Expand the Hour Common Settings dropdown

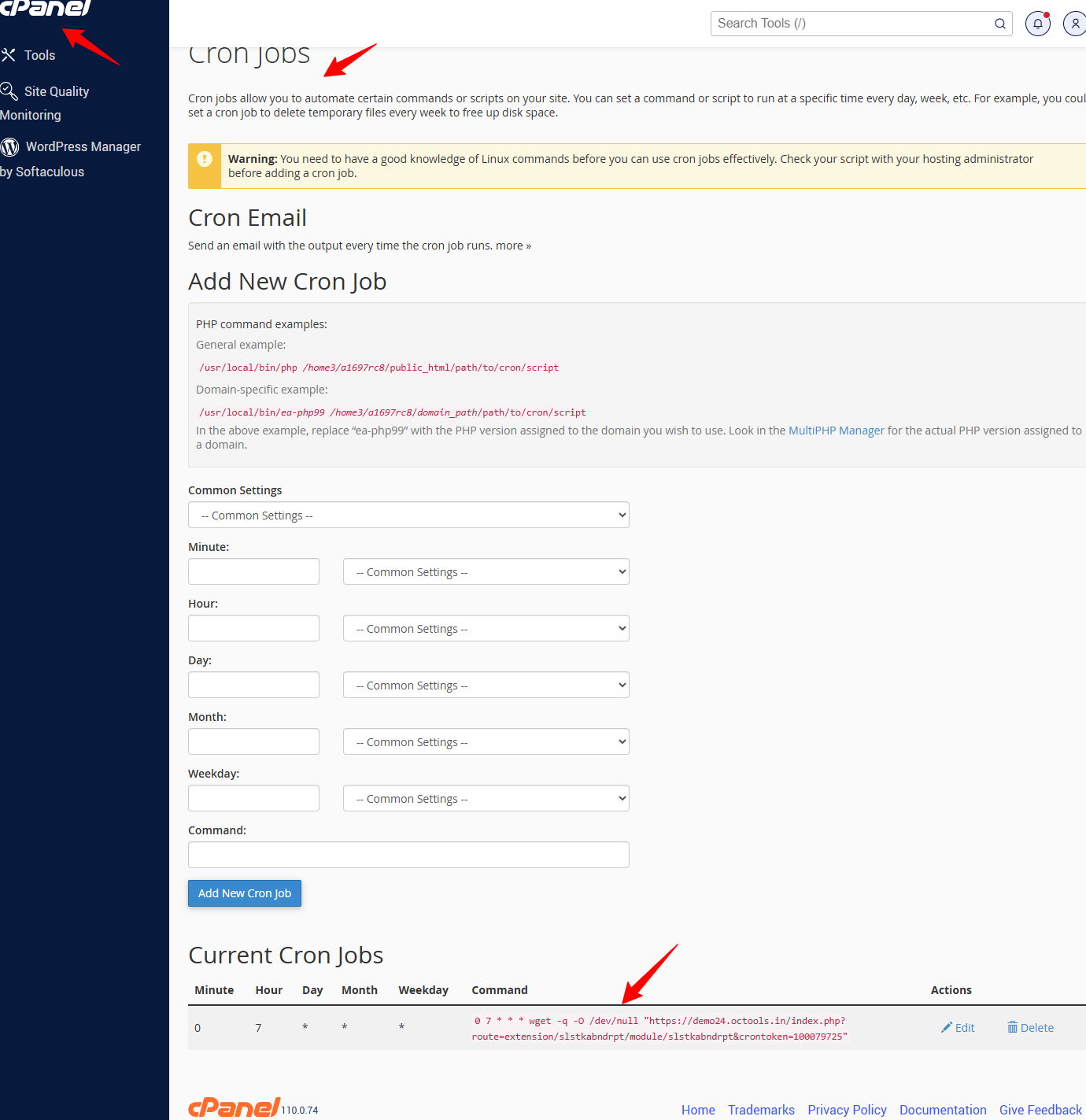pyautogui.click(x=486, y=629)
